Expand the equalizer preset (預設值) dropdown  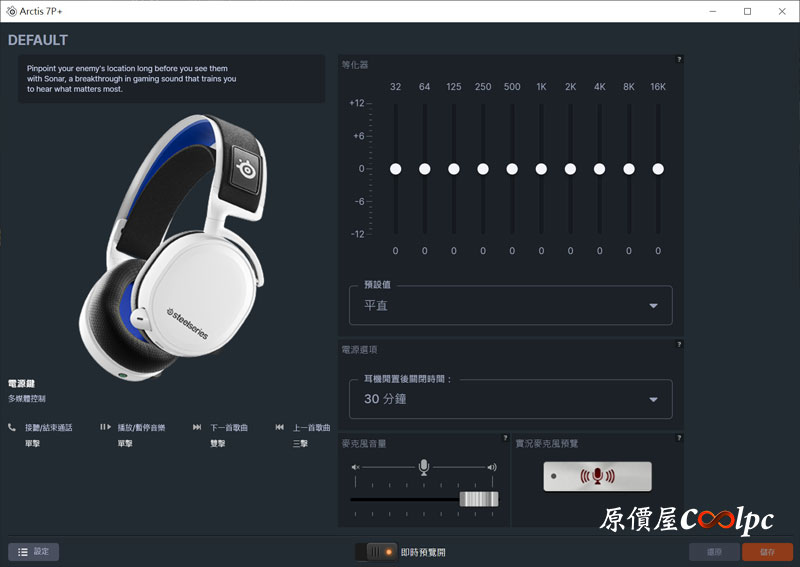point(510,305)
